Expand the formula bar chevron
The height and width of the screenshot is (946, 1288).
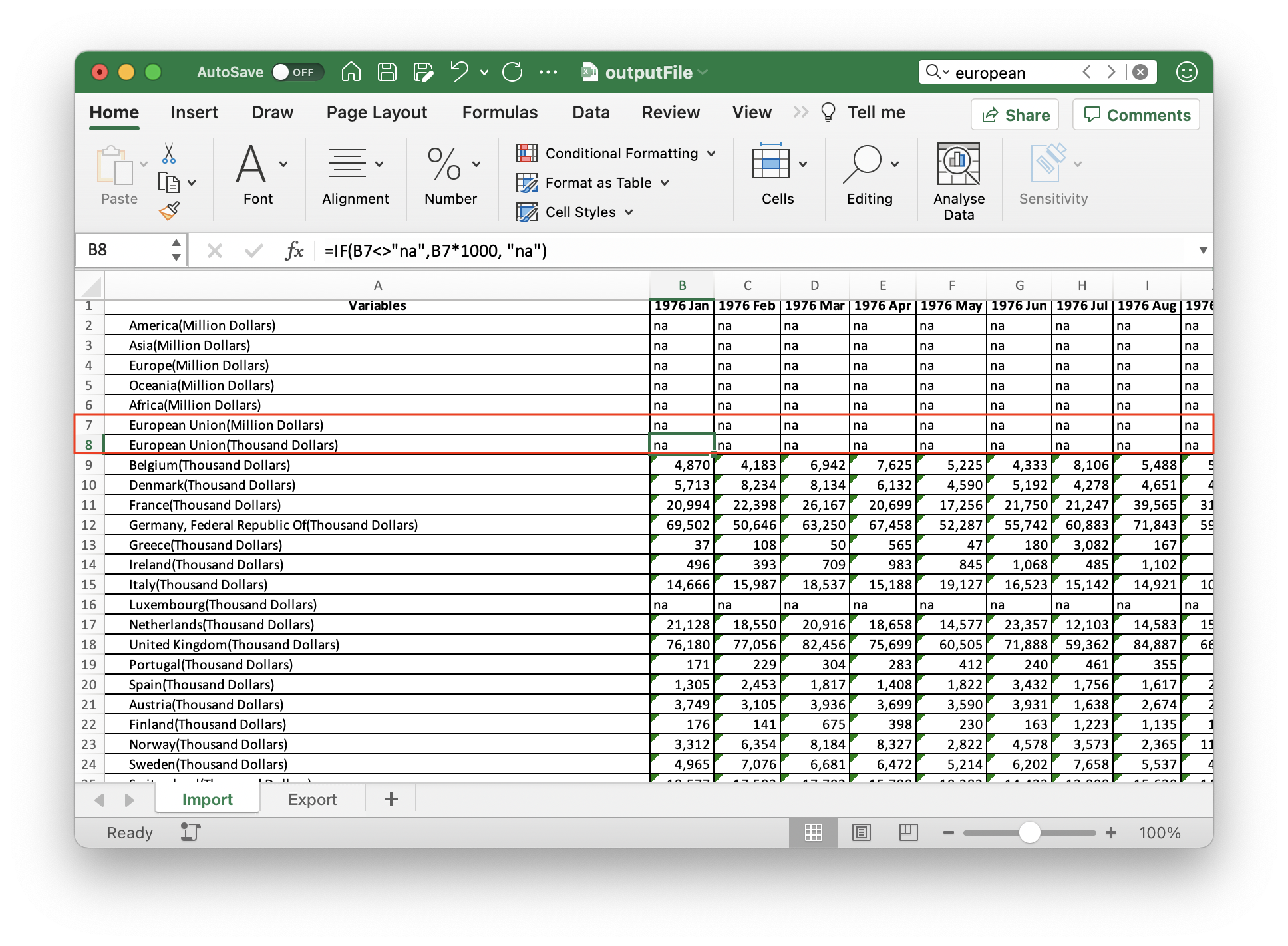(1203, 251)
